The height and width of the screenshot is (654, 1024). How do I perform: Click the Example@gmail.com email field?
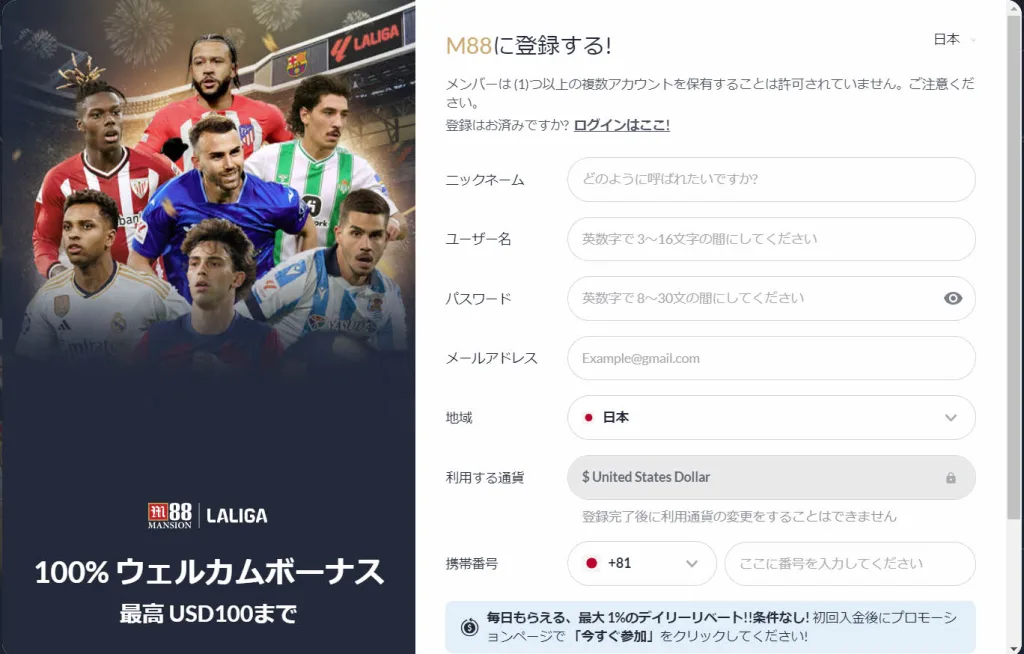(771, 358)
